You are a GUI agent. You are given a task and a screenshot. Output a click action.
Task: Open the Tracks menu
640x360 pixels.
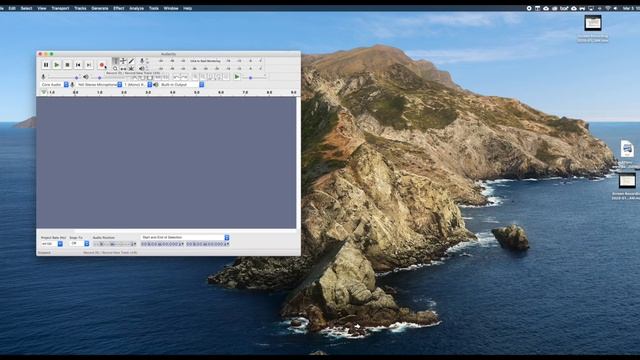pyautogui.click(x=80, y=8)
